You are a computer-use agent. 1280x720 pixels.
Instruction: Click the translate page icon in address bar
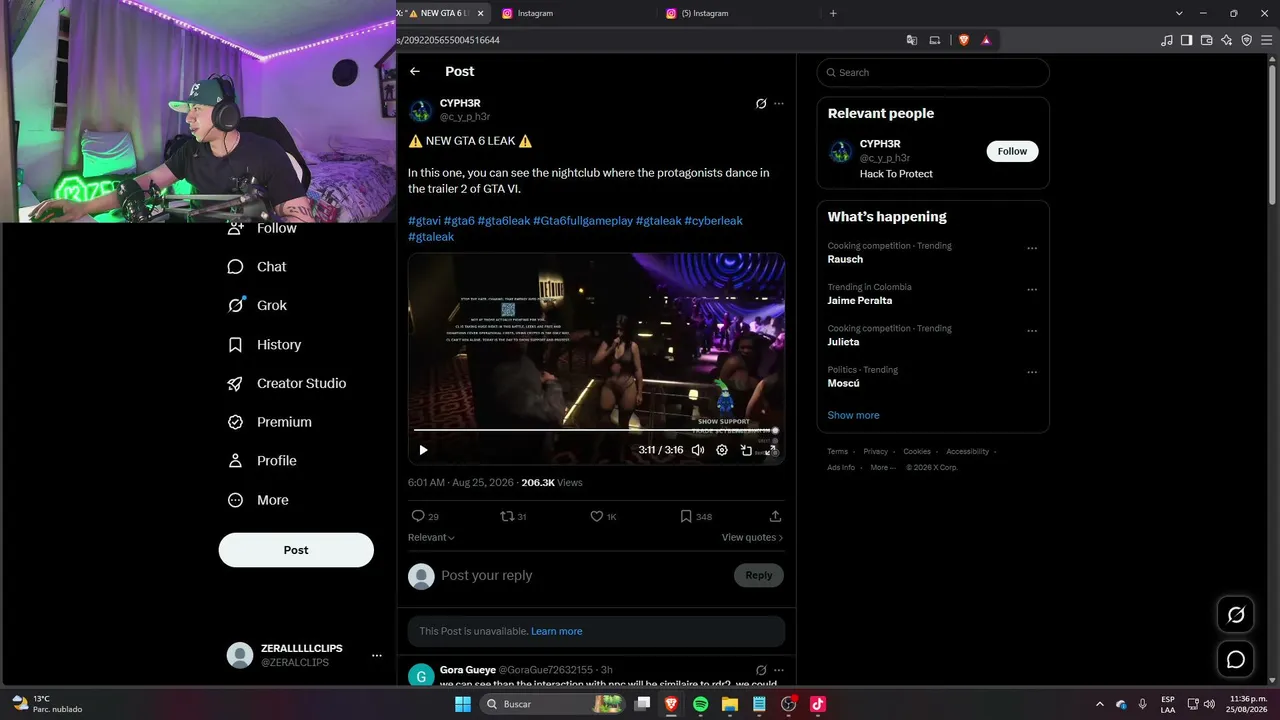click(x=912, y=40)
